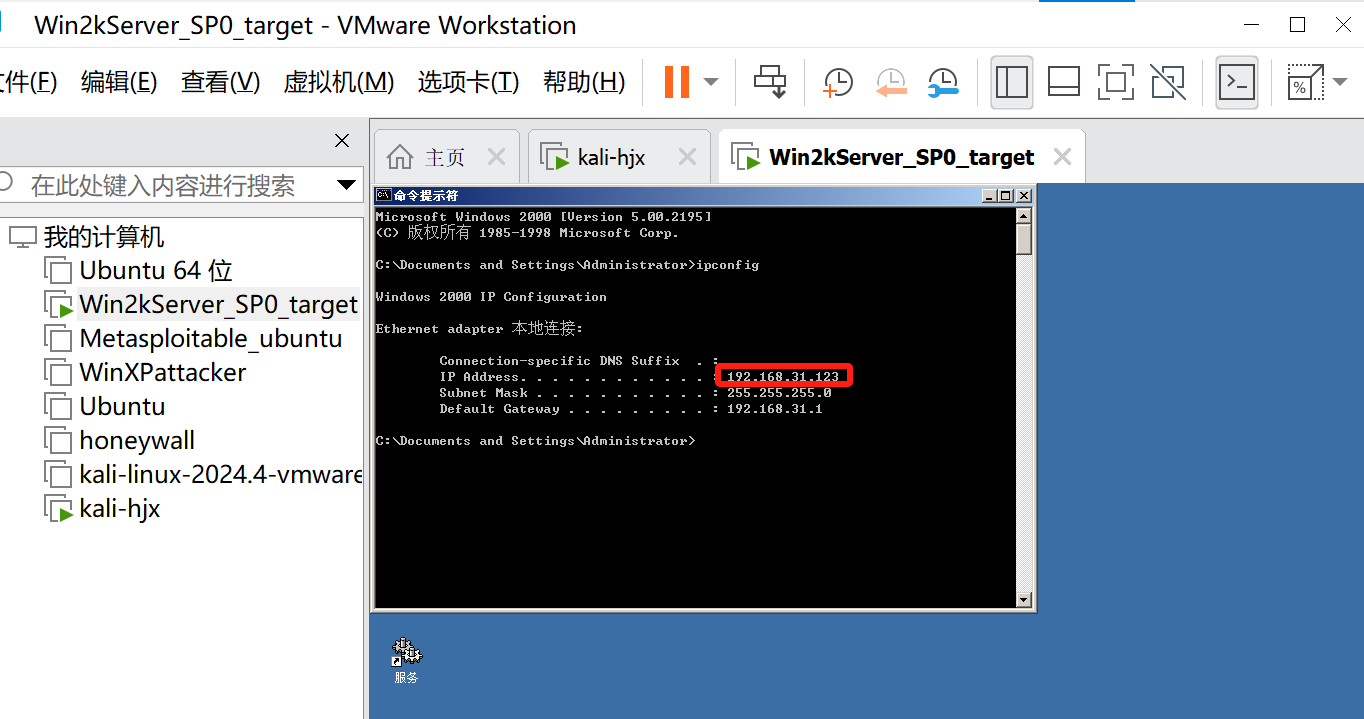Close the Win2kServer_SP0_target tab
Image resolution: width=1364 pixels, height=719 pixels.
tap(1063, 157)
